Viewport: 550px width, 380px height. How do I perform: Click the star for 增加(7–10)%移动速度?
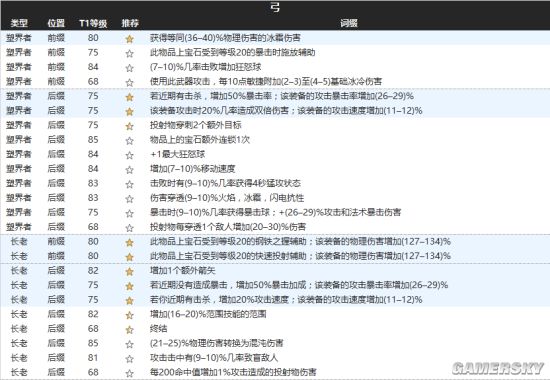click(129, 170)
